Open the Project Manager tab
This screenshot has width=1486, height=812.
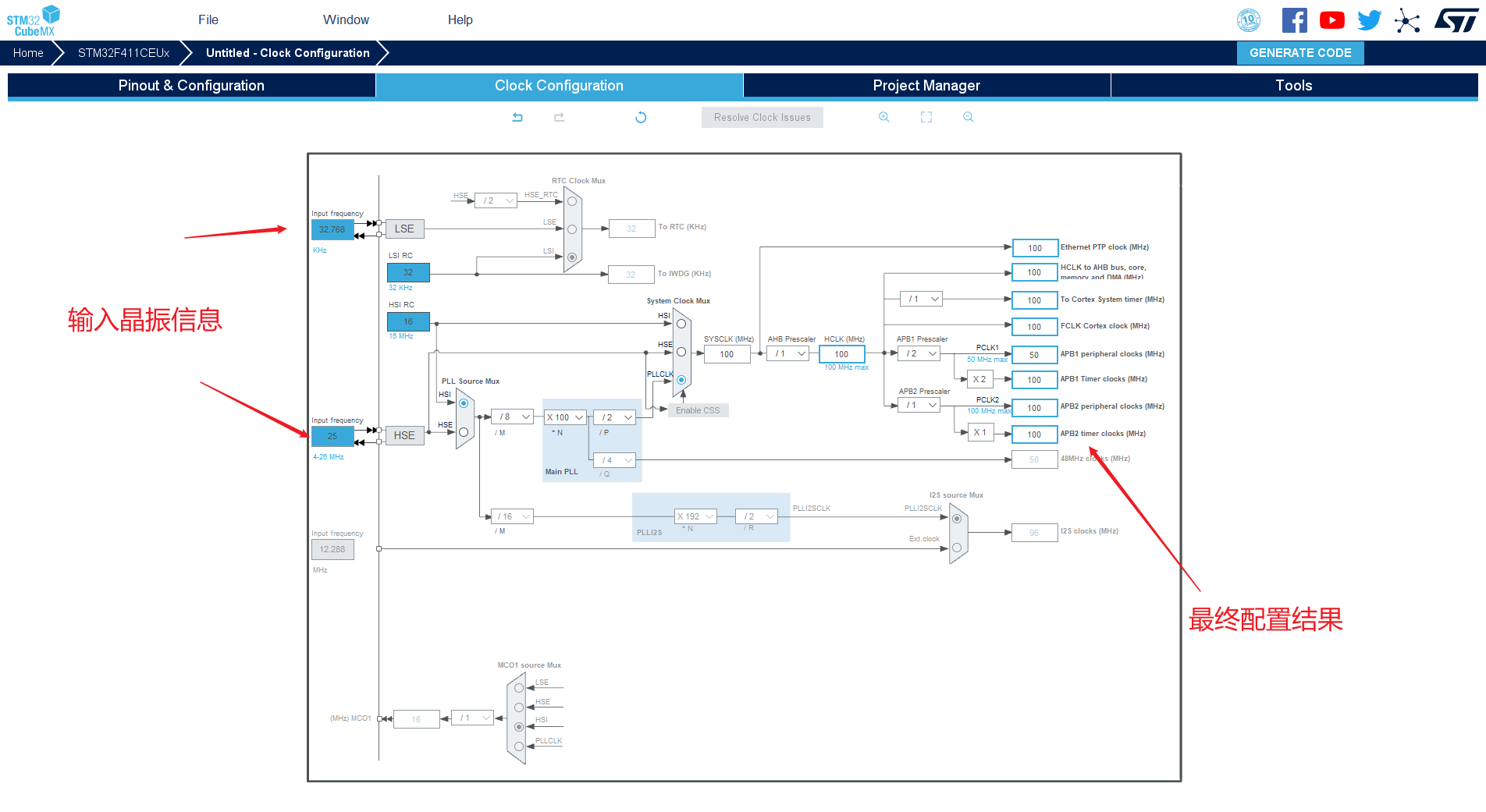[926, 86]
